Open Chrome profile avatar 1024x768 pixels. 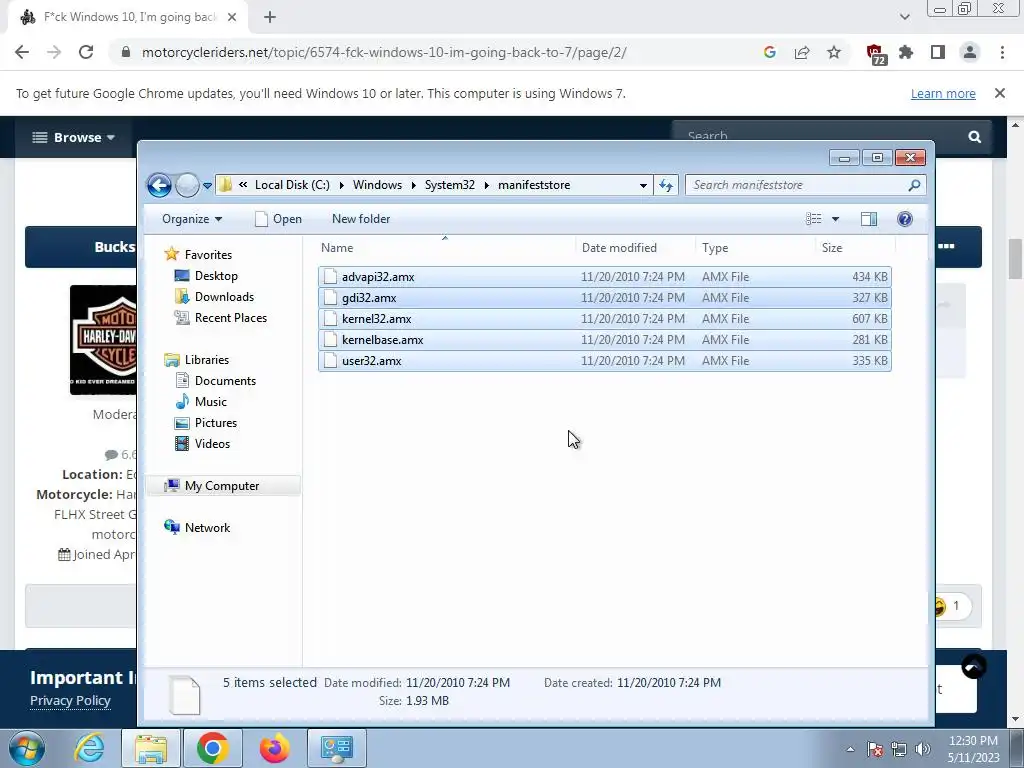pyautogui.click(x=970, y=52)
